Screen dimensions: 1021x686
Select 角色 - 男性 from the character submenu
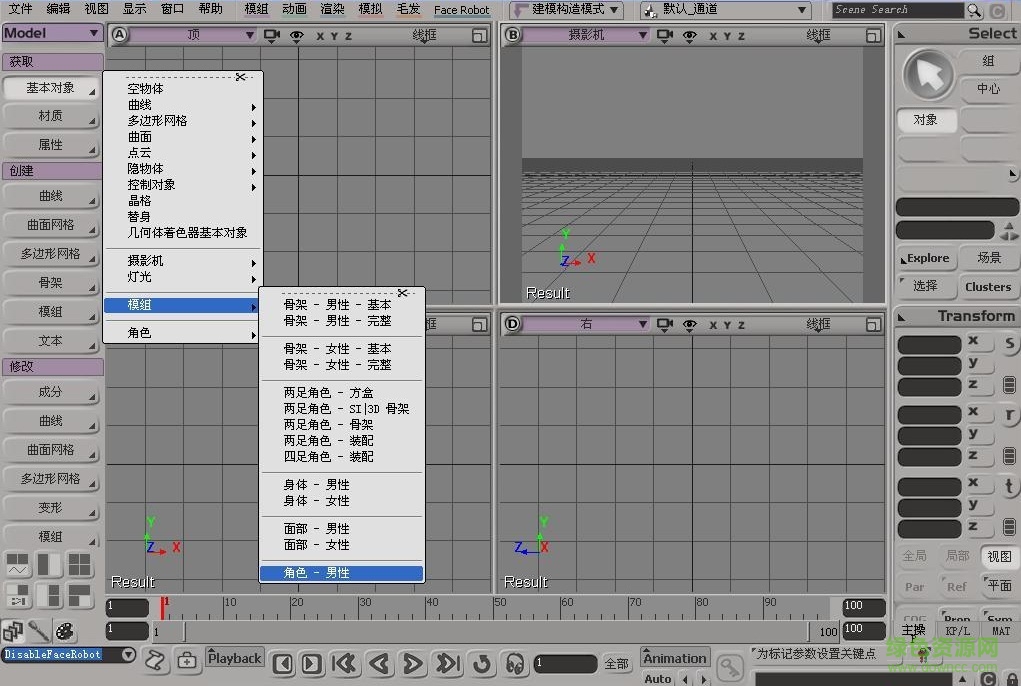(x=341, y=574)
